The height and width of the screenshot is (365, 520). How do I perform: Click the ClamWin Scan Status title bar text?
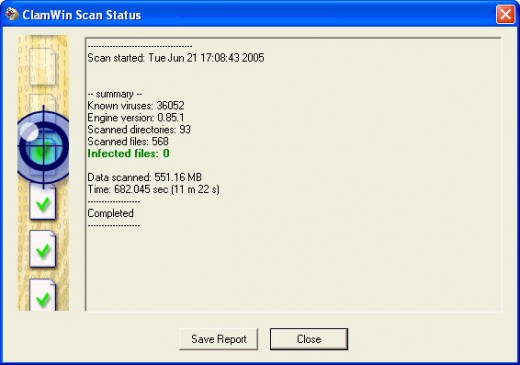coord(82,15)
